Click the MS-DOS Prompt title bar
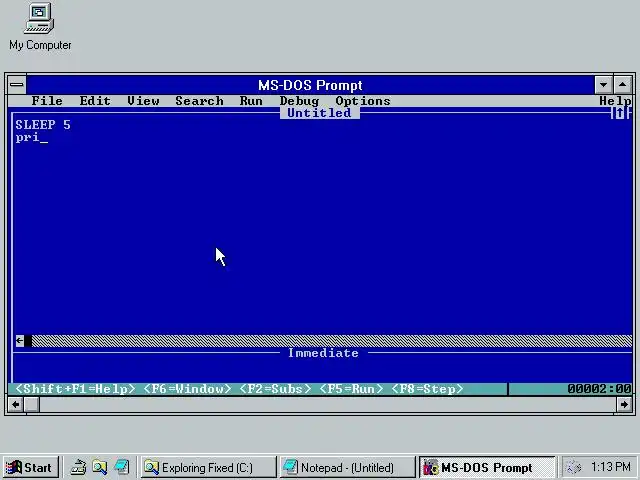640x480 pixels. coord(310,85)
